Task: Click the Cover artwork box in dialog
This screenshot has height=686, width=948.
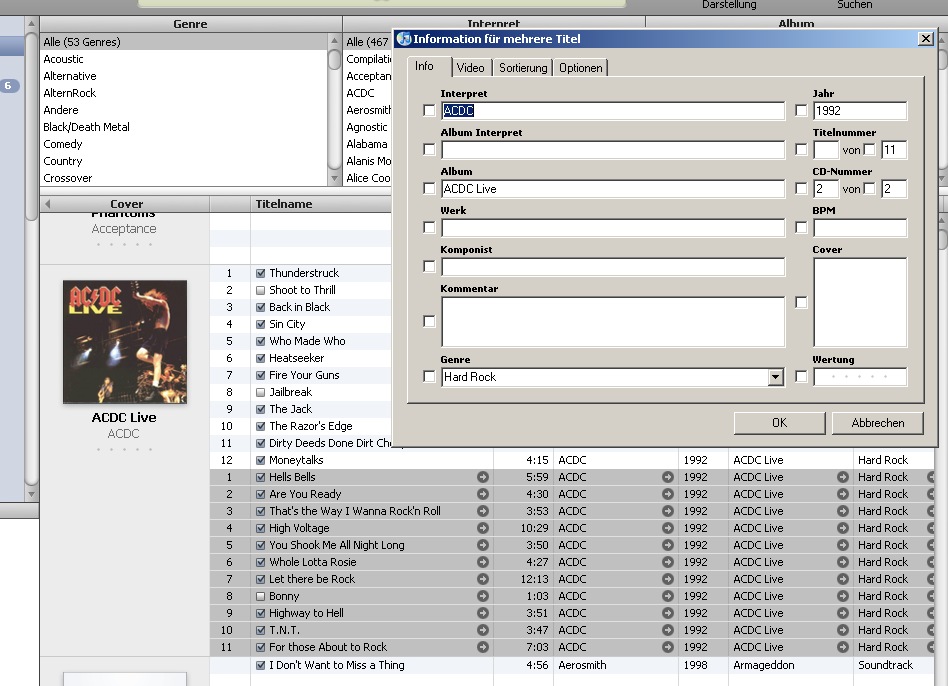Action: click(x=860, y=302)
